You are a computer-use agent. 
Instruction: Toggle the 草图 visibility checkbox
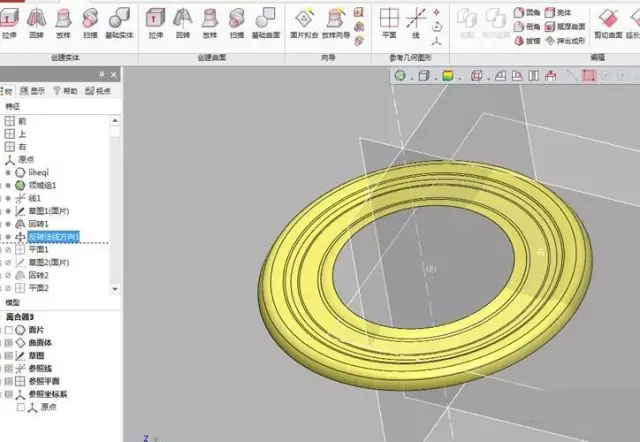[10, 355]
